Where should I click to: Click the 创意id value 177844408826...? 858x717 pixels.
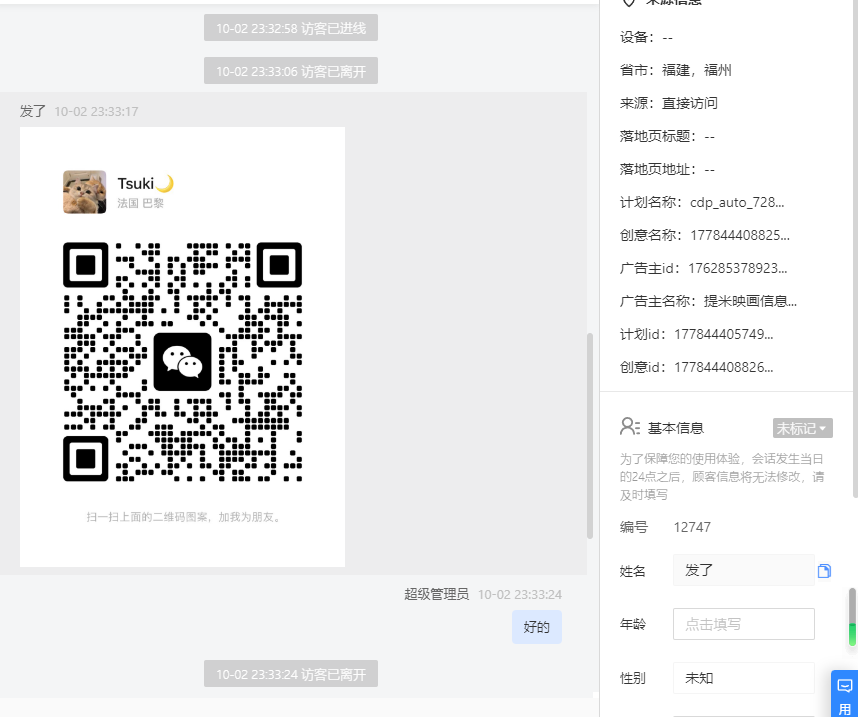pyautogui.click(x=723, y=367)
